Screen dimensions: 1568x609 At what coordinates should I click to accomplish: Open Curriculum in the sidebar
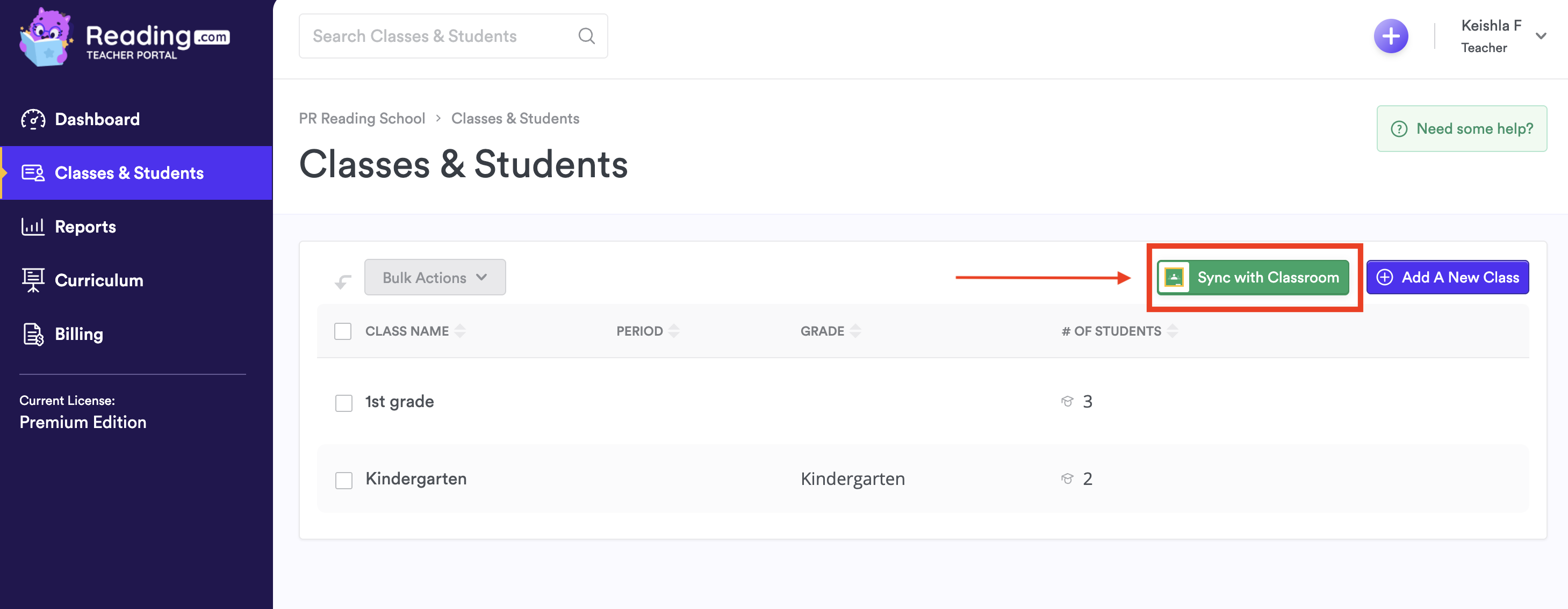click(99, 280)
